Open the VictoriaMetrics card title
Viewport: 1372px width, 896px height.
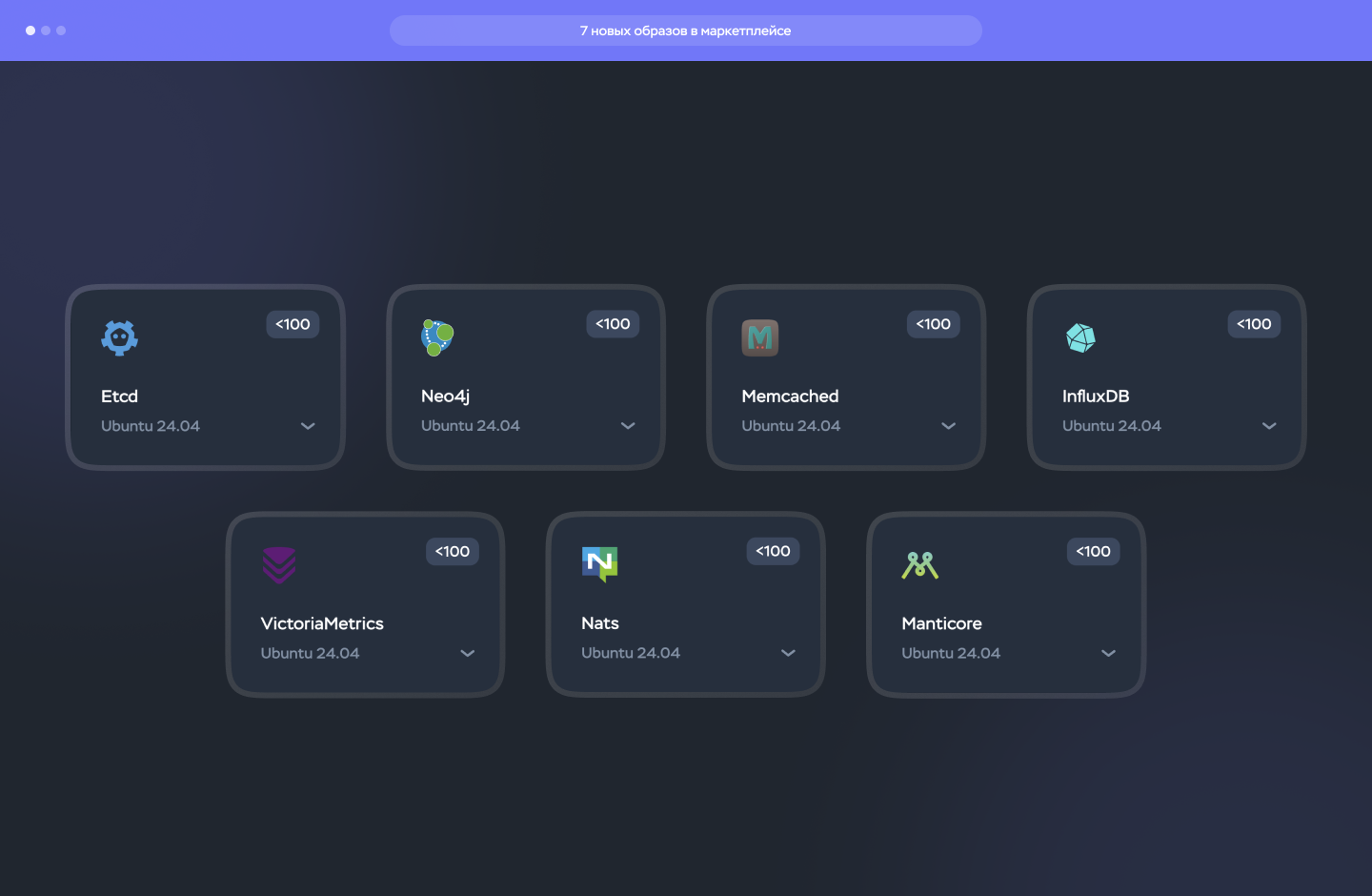(322, 623)
